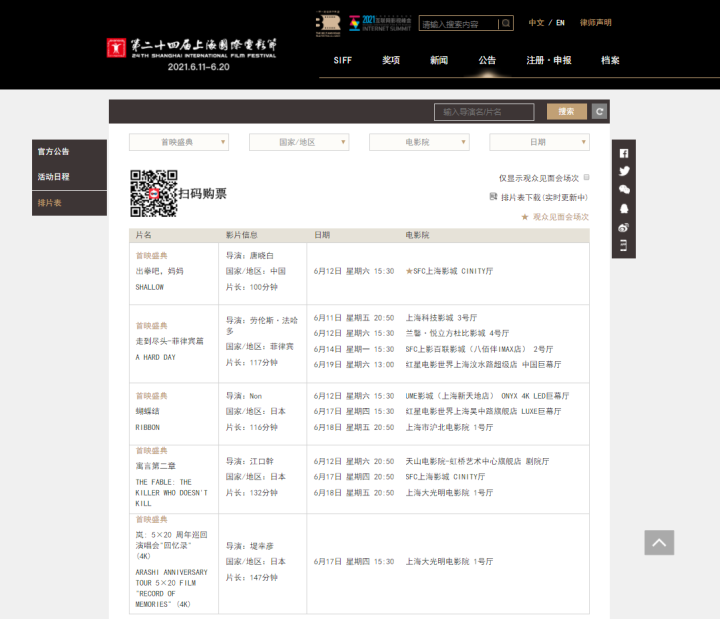The height and width of the screenshot is (619, 720).
Task: Click 天山电影院-虹桥艺术中心旗舰店 screening
Action: pos(477,461)
